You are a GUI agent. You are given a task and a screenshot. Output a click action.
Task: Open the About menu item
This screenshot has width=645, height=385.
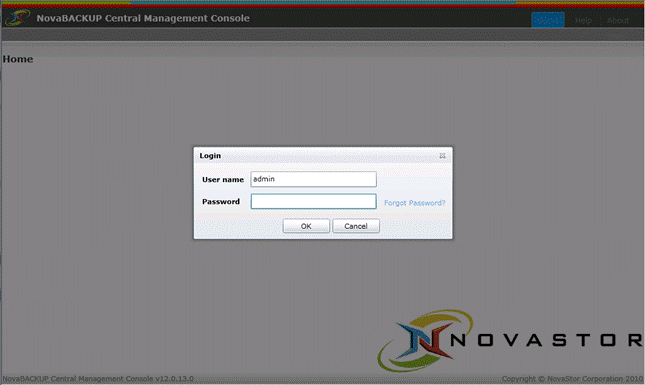618,20
